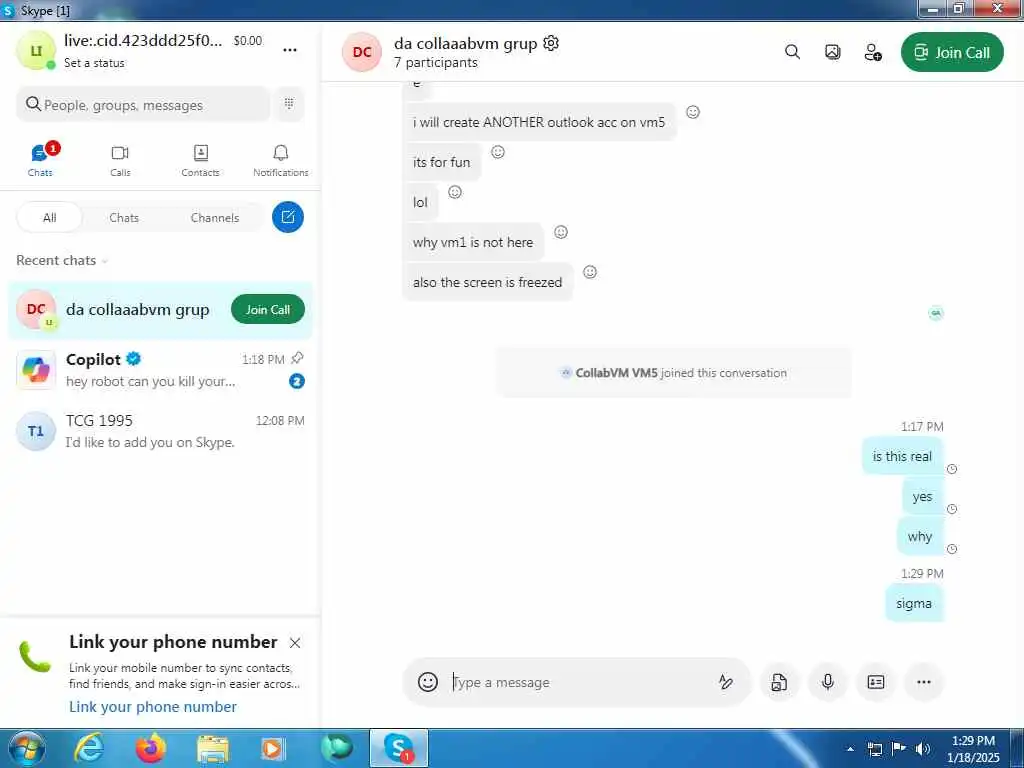This screenshot has height=768, width=1024.
Task: Click the pin icon on the Copilot chat
Action: pos(297,357)
